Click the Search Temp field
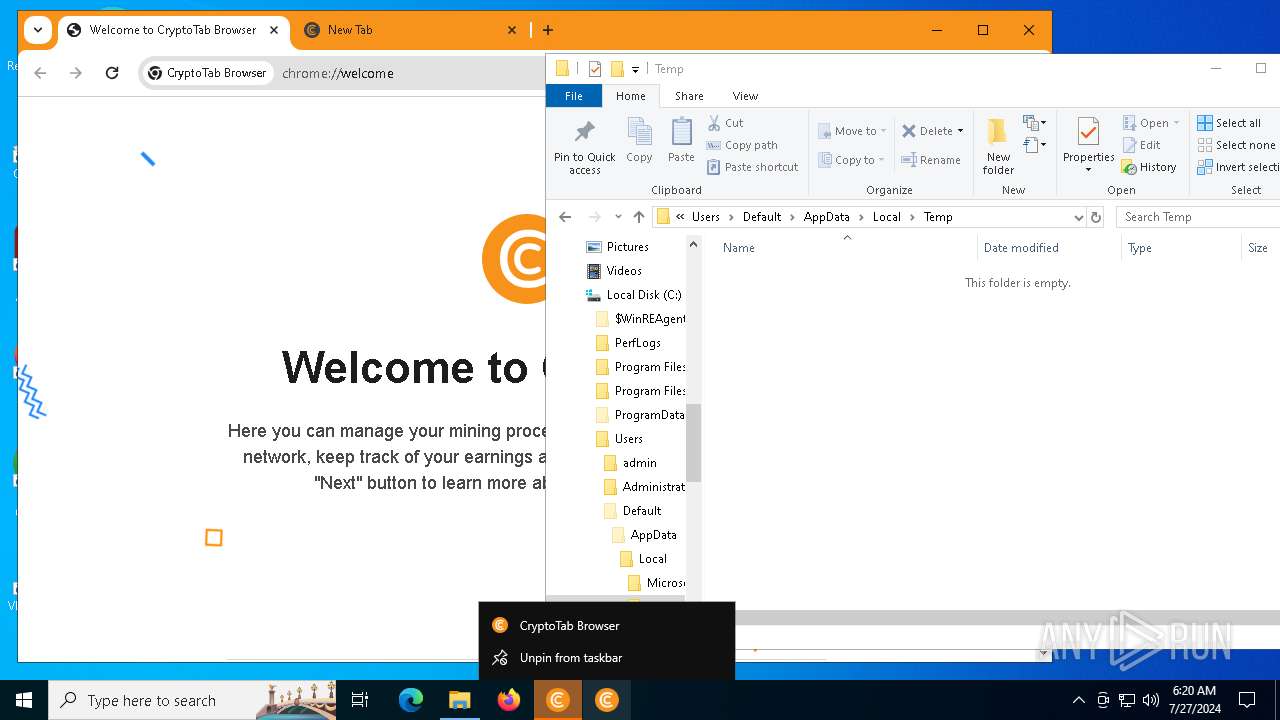 1197,217
